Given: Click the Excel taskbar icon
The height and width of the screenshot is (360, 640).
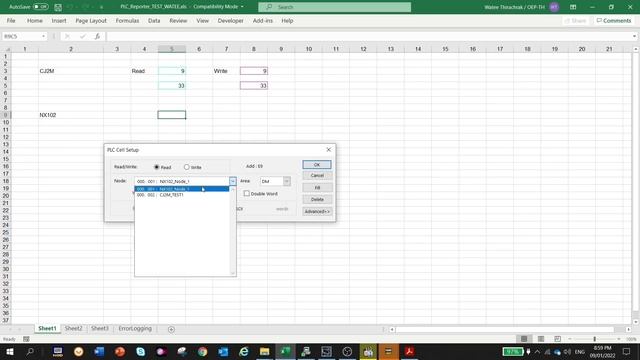Looking at the screenshot, I should tap(285, 351).
